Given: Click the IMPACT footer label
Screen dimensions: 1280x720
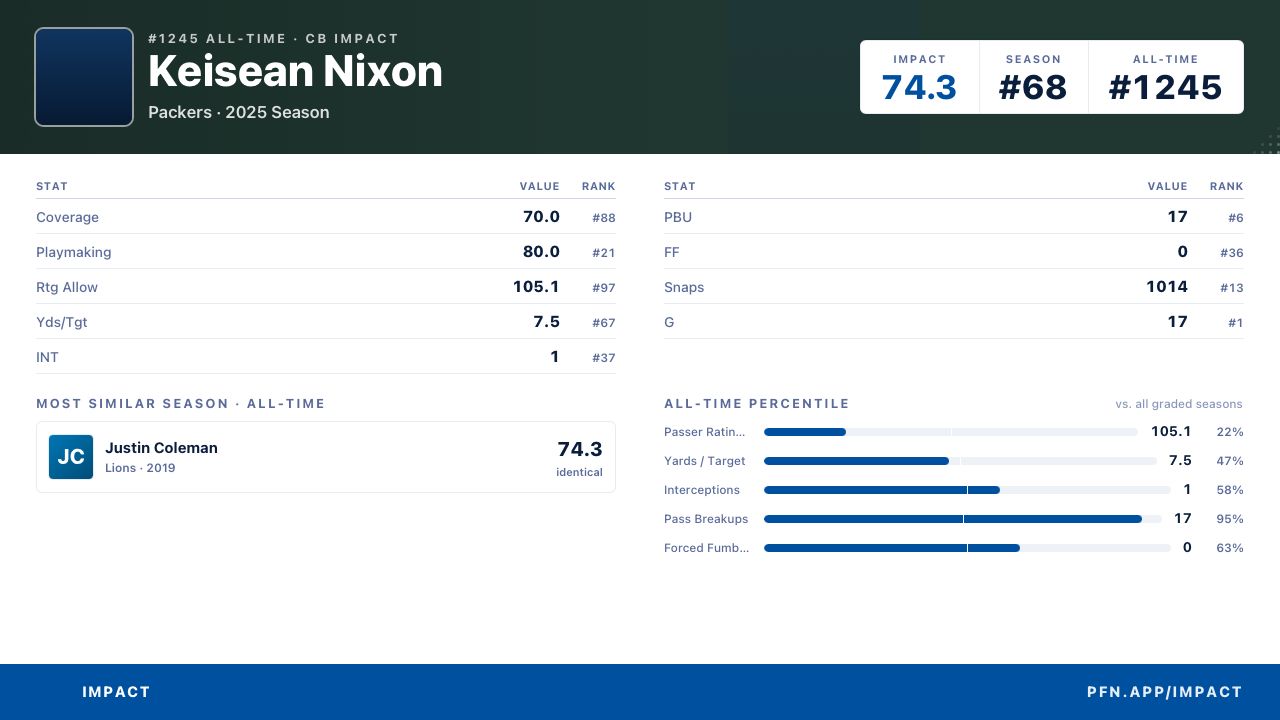Looking at the screenshot, I should (x=116, y=692).
